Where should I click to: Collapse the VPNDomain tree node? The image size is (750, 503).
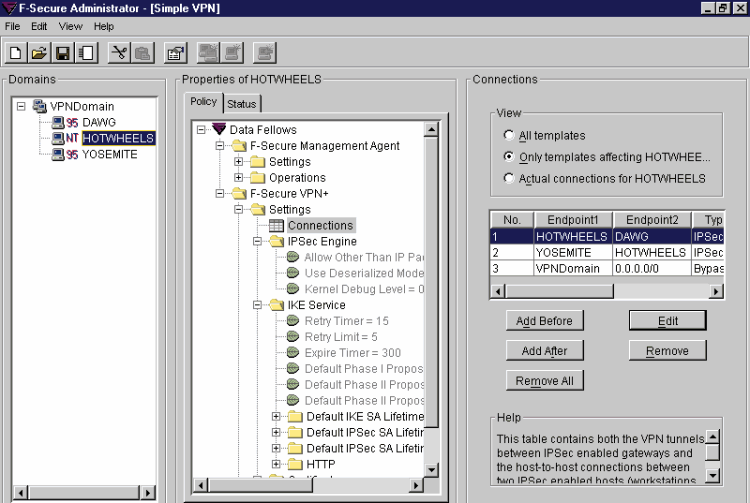click(21, 106)
